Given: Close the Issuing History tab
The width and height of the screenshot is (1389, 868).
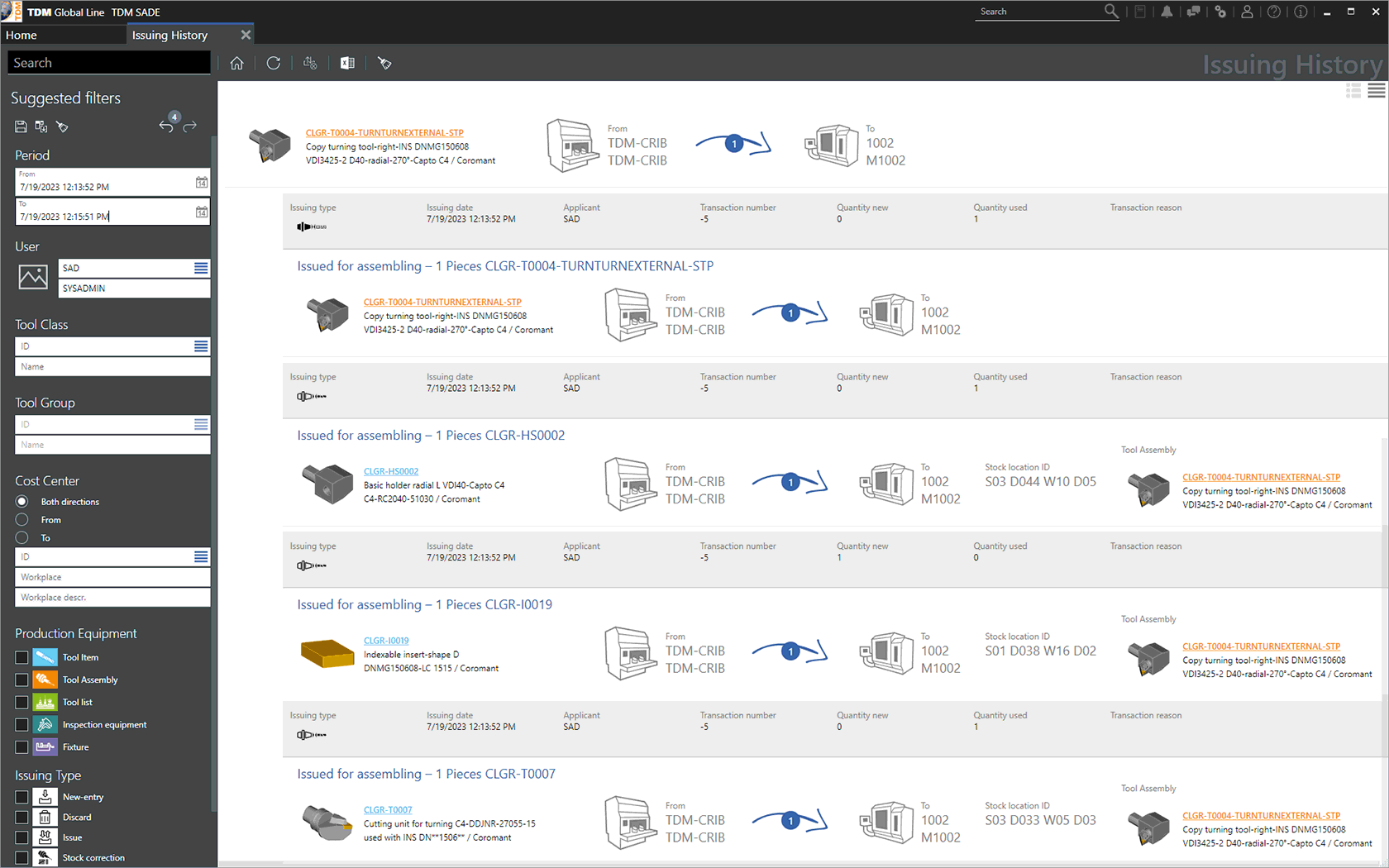Looking at the screenshot, I should [246, 35].
